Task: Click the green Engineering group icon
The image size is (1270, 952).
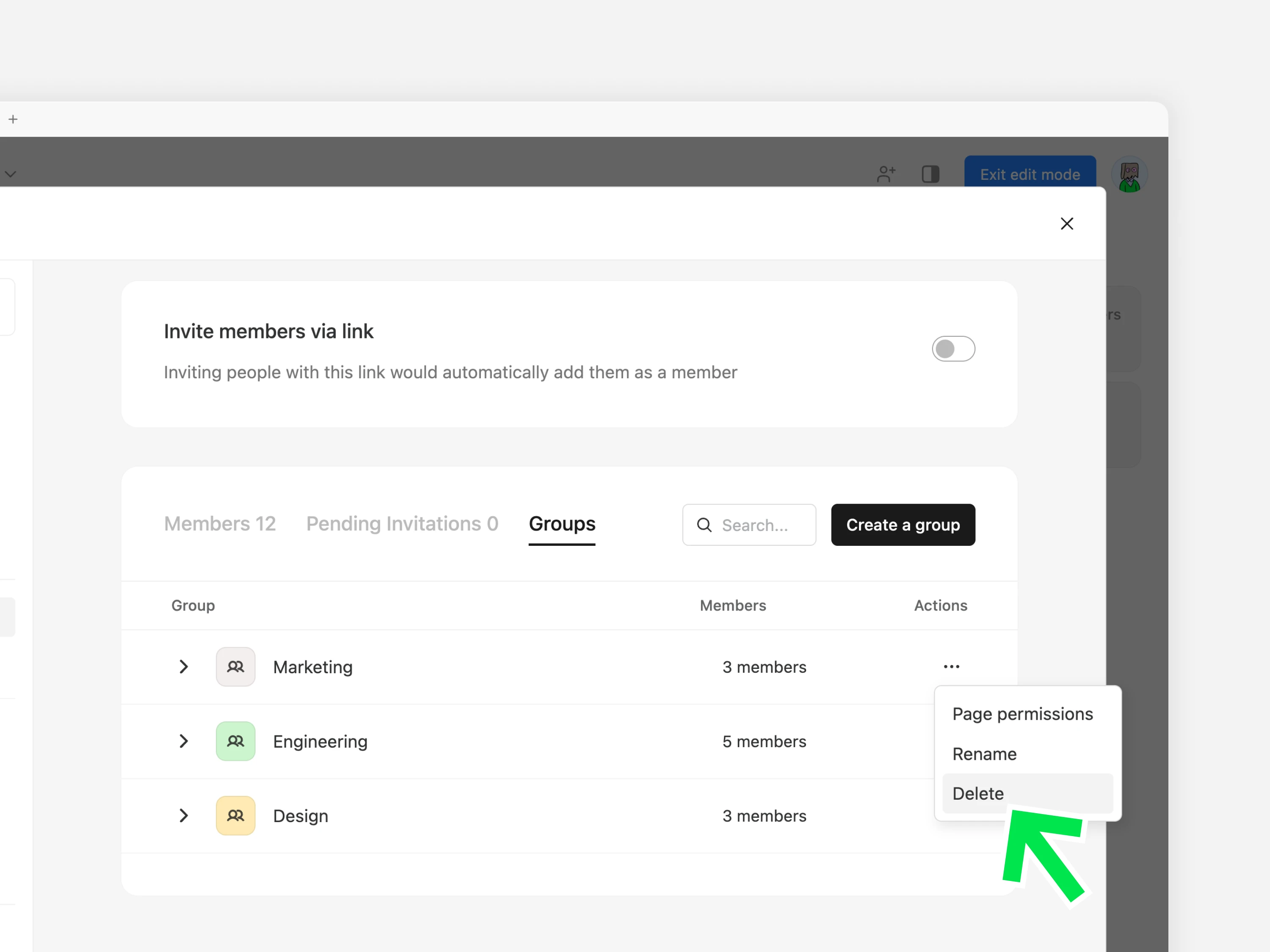Action: point(235,741)
